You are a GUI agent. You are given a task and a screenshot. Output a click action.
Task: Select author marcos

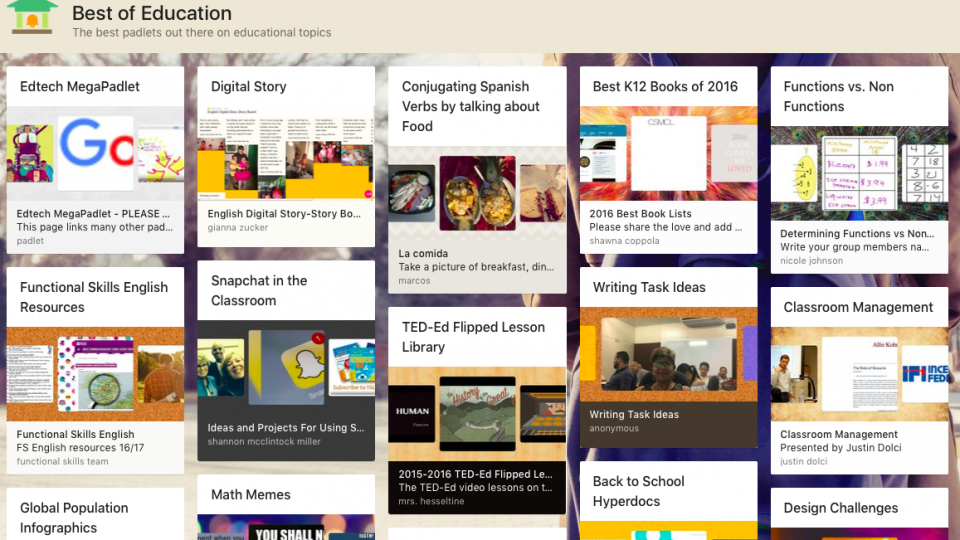414,280
